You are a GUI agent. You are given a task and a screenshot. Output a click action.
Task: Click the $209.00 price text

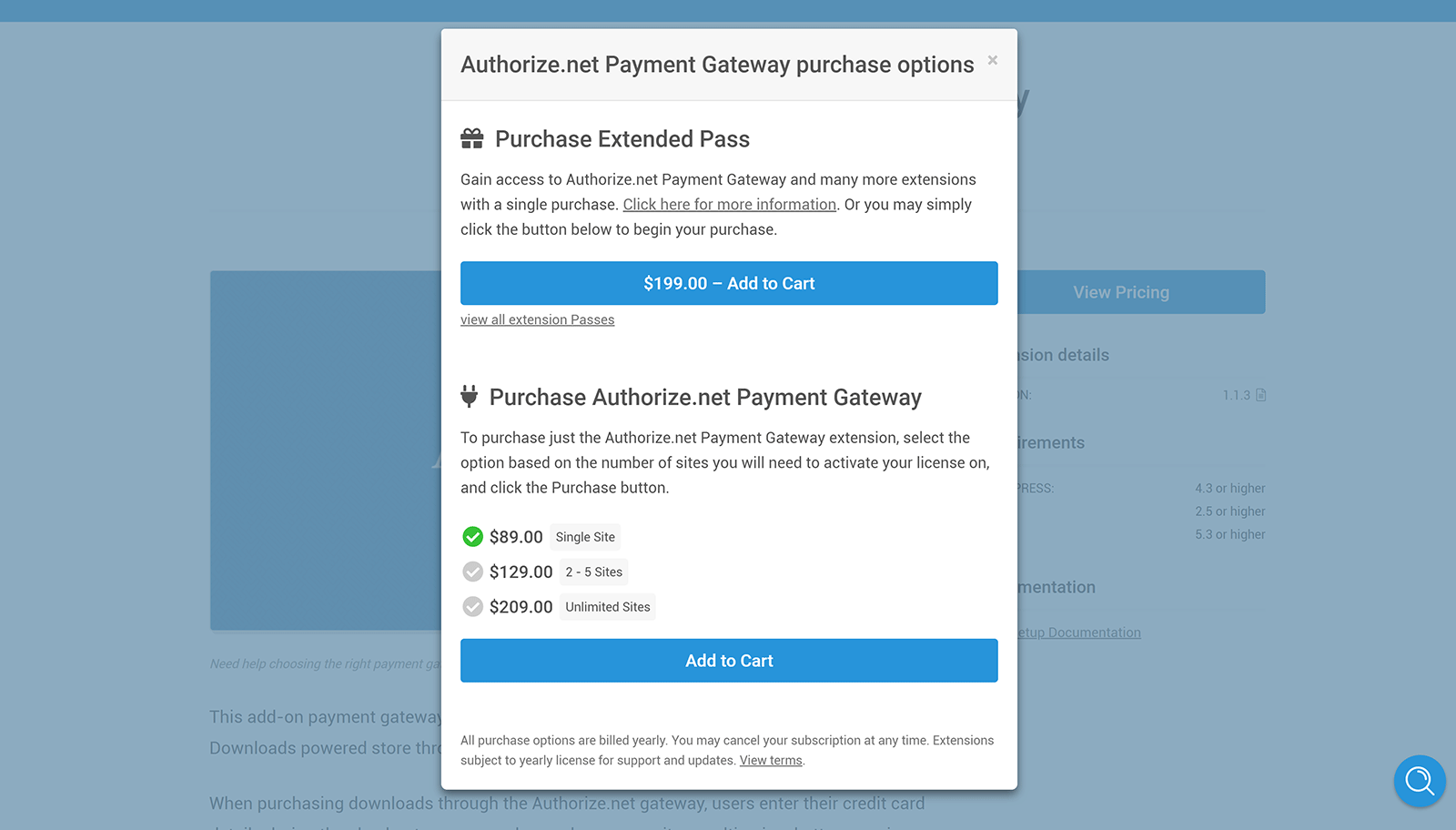(x=521, y=607)
